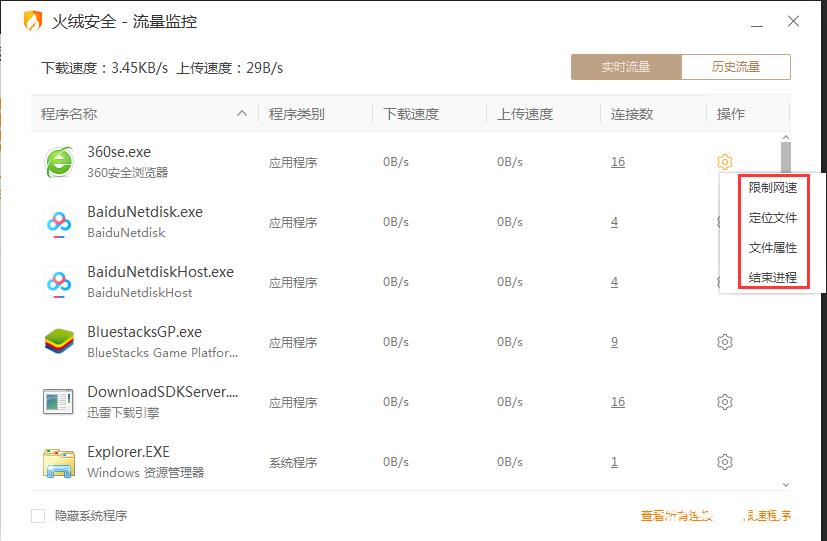Image resolution: width=827 pixels, height=541 pixels.
Task: Click the 360se.exe browser icon
Action: click(x=59, y=162)
